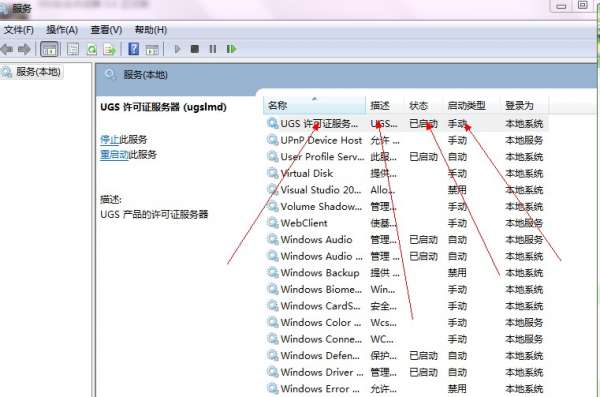Sort by the 描述 column header
The height and width of the screenshot is (397, 600).
[x=385, y=105]
